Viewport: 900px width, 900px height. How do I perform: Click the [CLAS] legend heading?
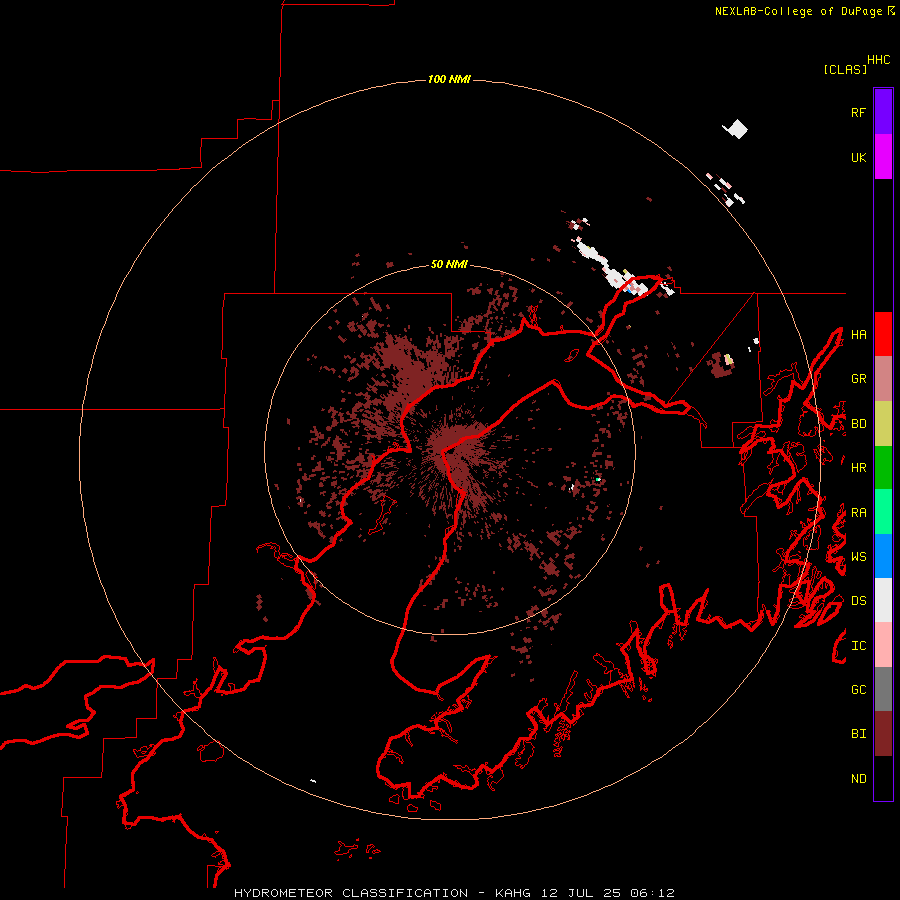845,69
